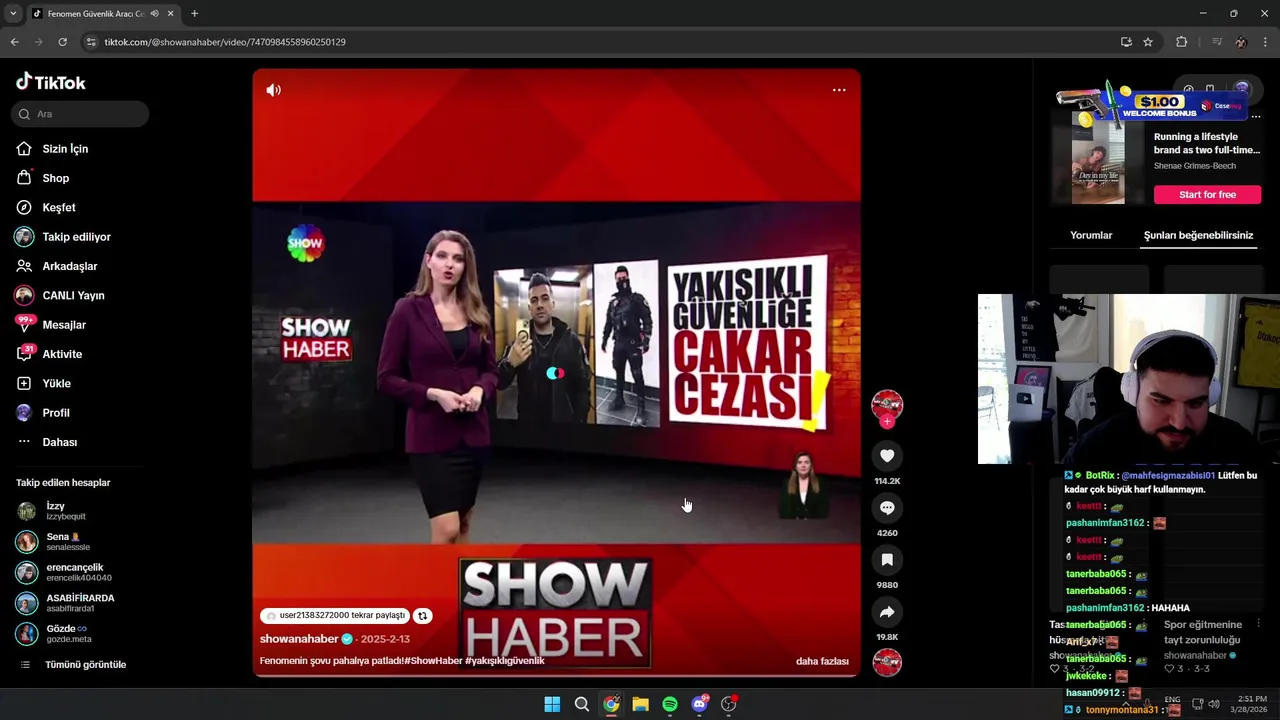This screenshot has height=720, width=1280.
Task: Expand caption with daha fazlası
Action: [822, 661]
